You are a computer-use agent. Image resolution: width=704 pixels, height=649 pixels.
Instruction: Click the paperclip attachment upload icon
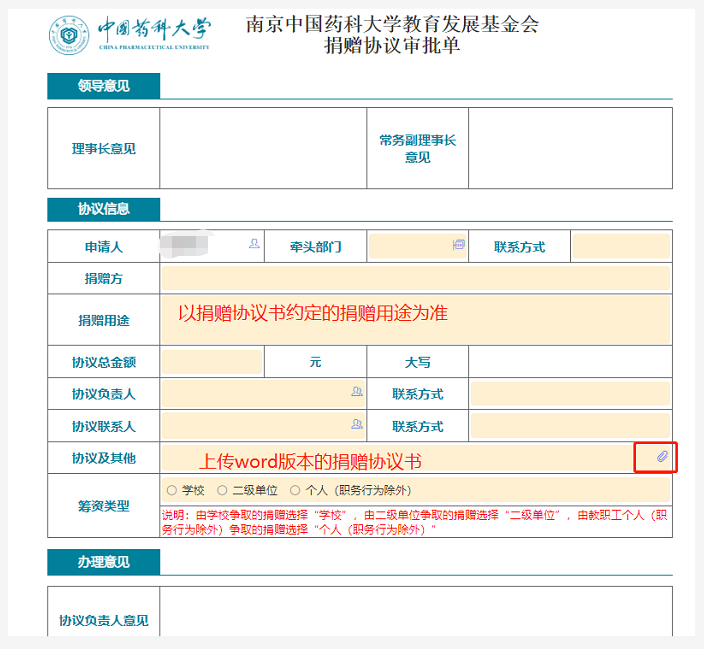(x=661, y=458)
